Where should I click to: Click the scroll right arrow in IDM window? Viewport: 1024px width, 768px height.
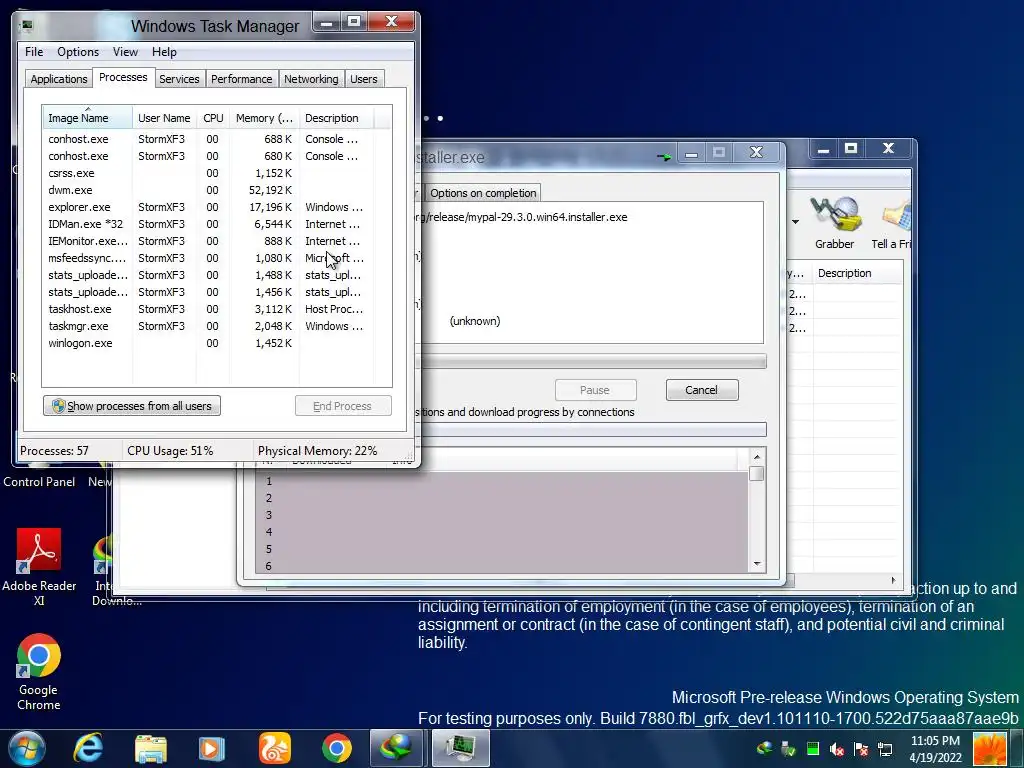[893, 580]
